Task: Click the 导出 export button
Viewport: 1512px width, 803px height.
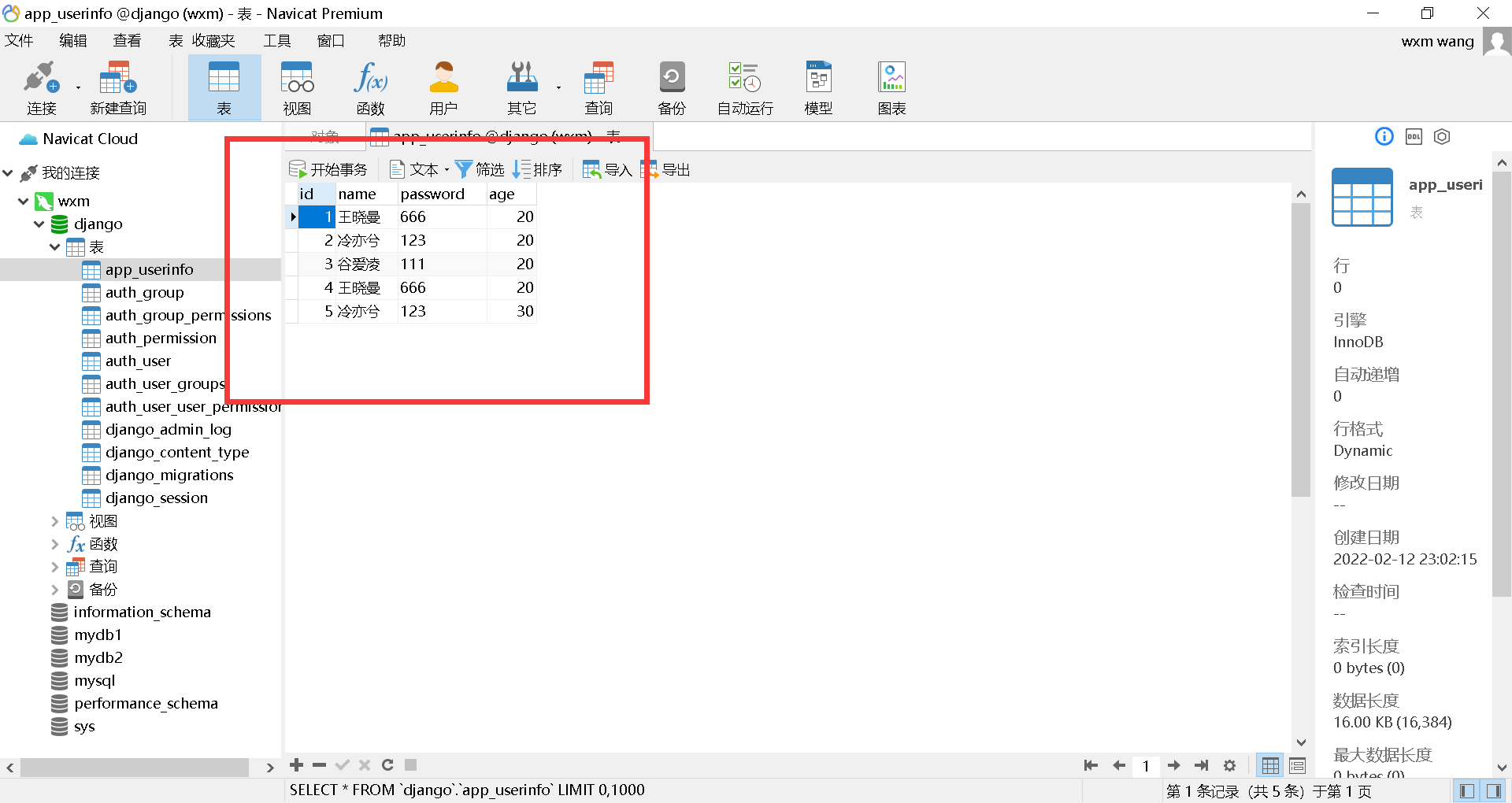Action: pyautogui.click(x=665, y=168)
